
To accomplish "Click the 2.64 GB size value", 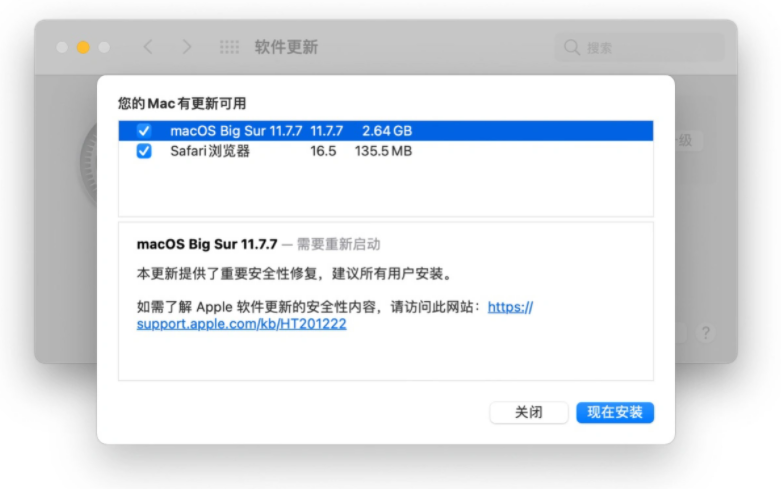I will [387, 131].
